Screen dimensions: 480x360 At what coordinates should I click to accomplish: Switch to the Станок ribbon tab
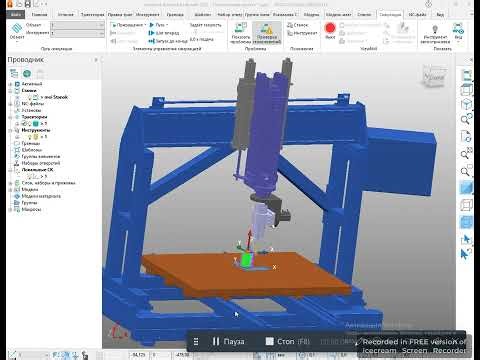(x=364, y=15)
